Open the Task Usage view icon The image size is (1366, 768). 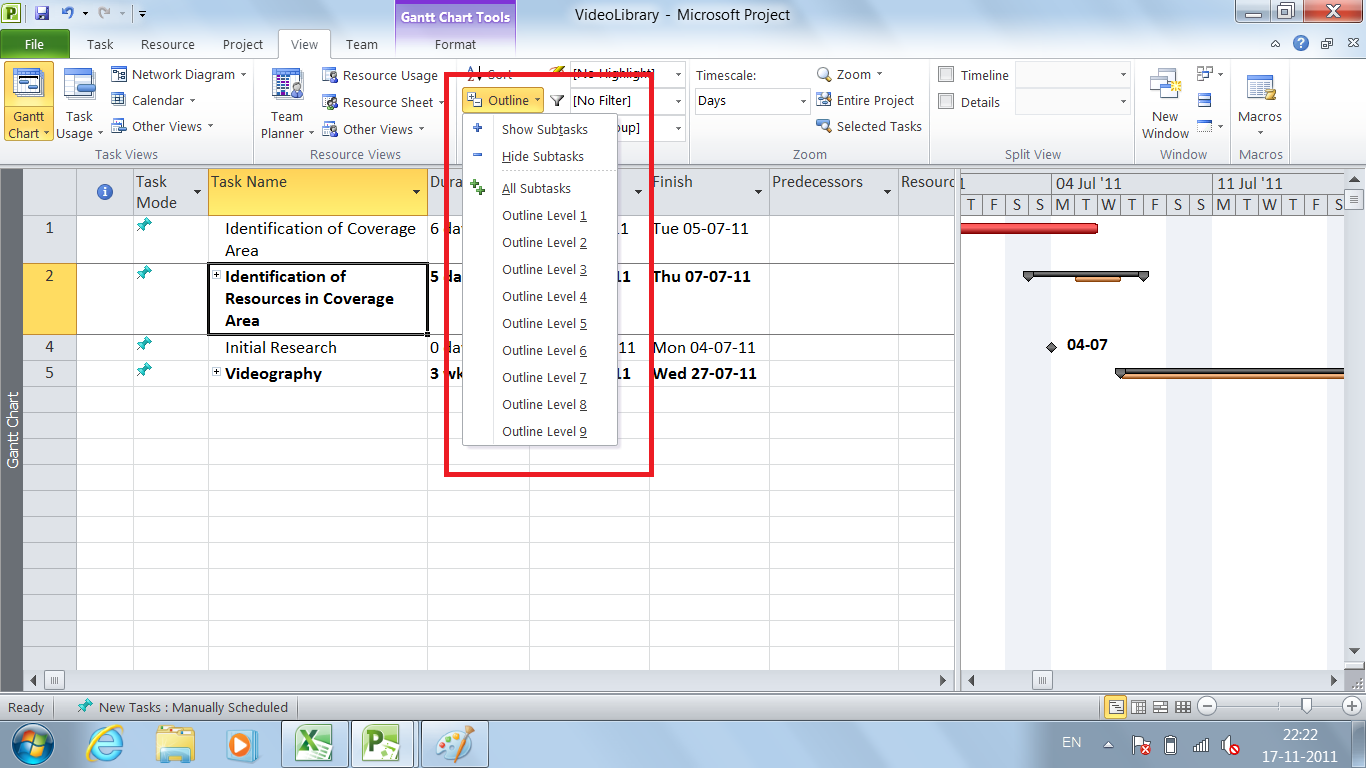79,102
